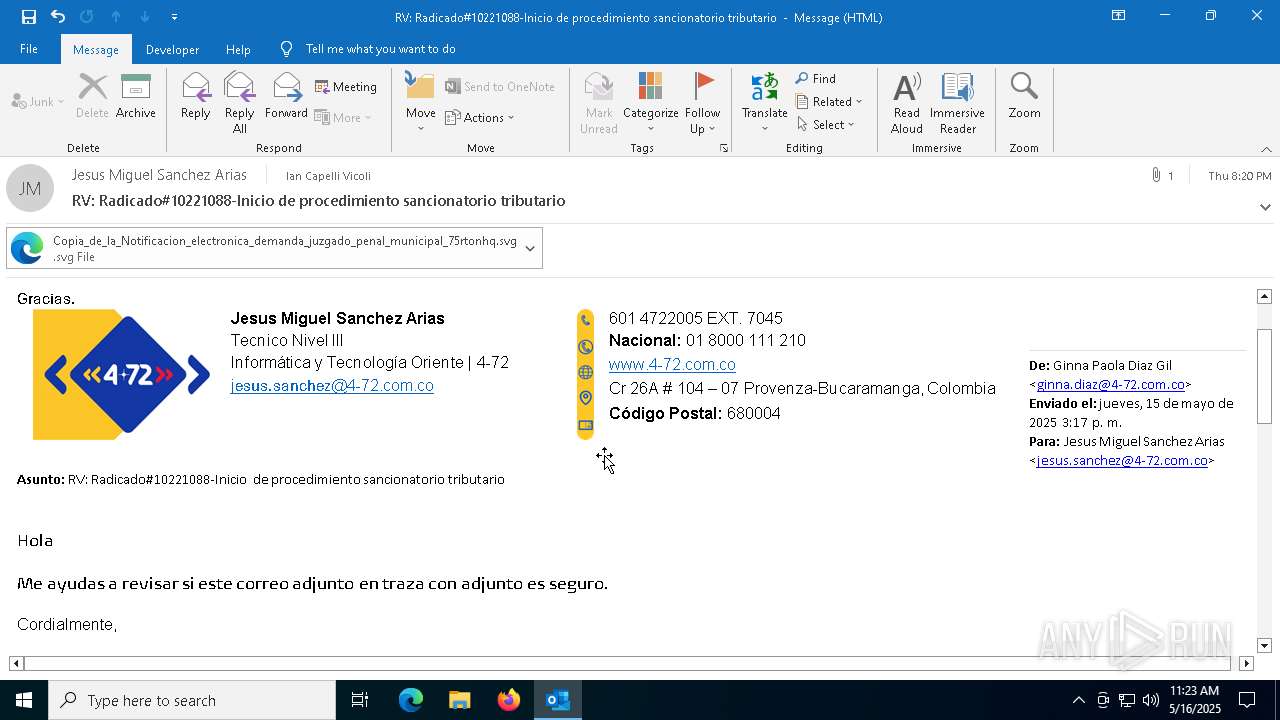Click the Find search tool

point(816,78)
